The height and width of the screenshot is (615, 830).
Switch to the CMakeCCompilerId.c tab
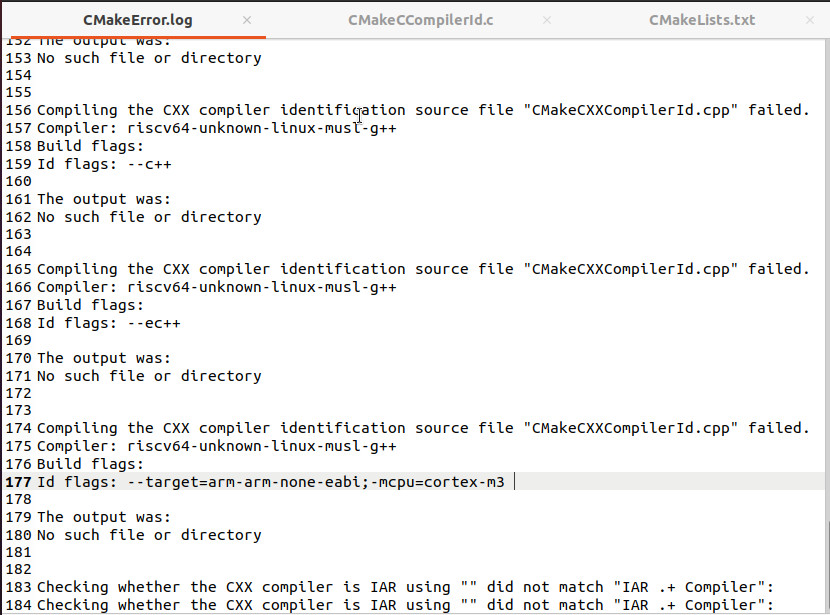pos(420,20)
